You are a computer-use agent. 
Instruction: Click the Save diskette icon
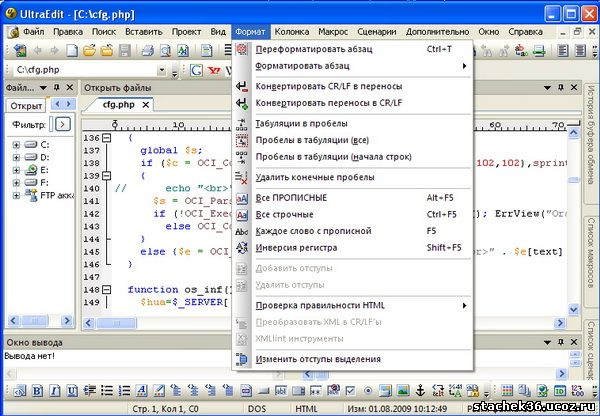125,51
